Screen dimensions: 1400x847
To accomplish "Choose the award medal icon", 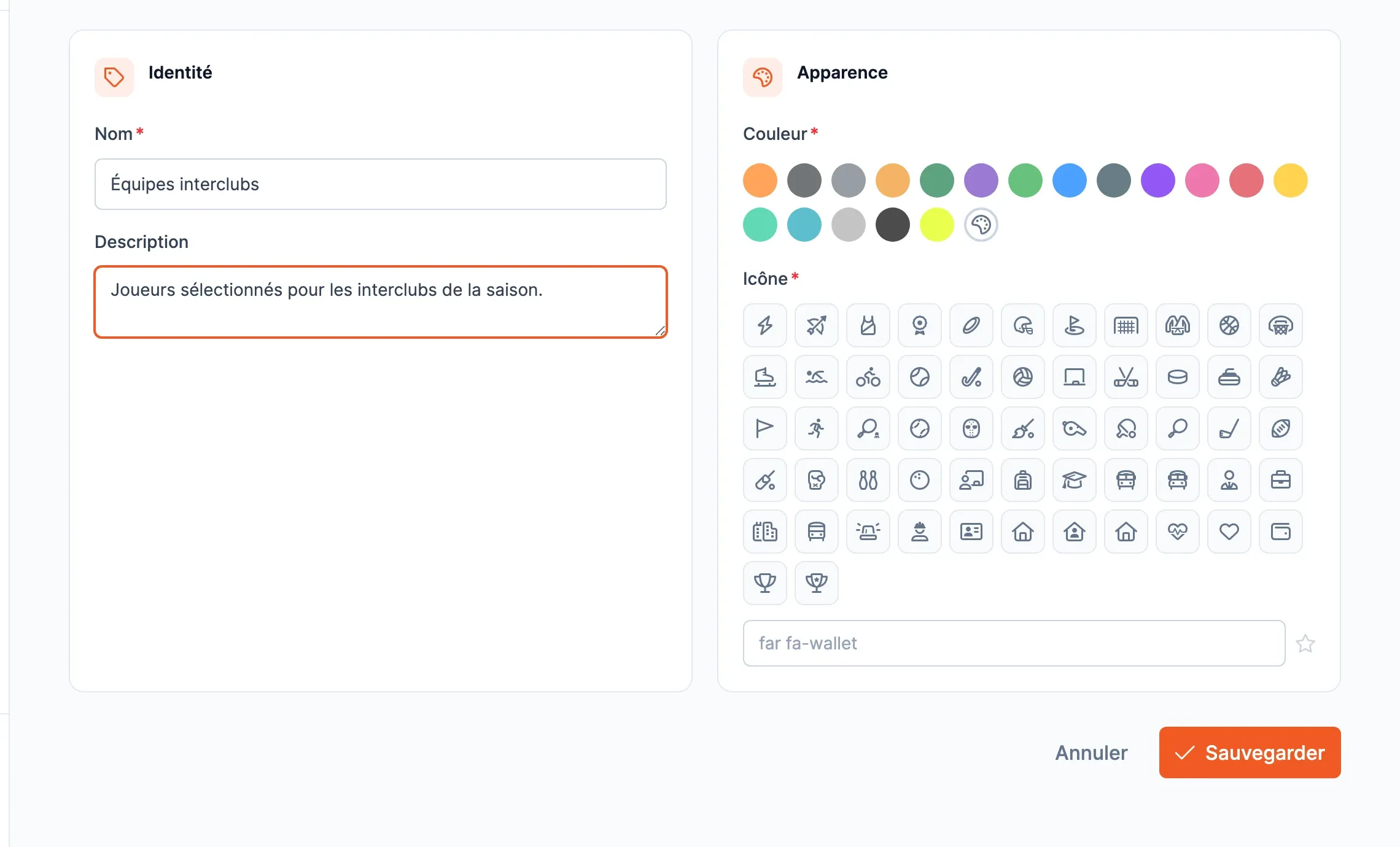I will [919, 325].
